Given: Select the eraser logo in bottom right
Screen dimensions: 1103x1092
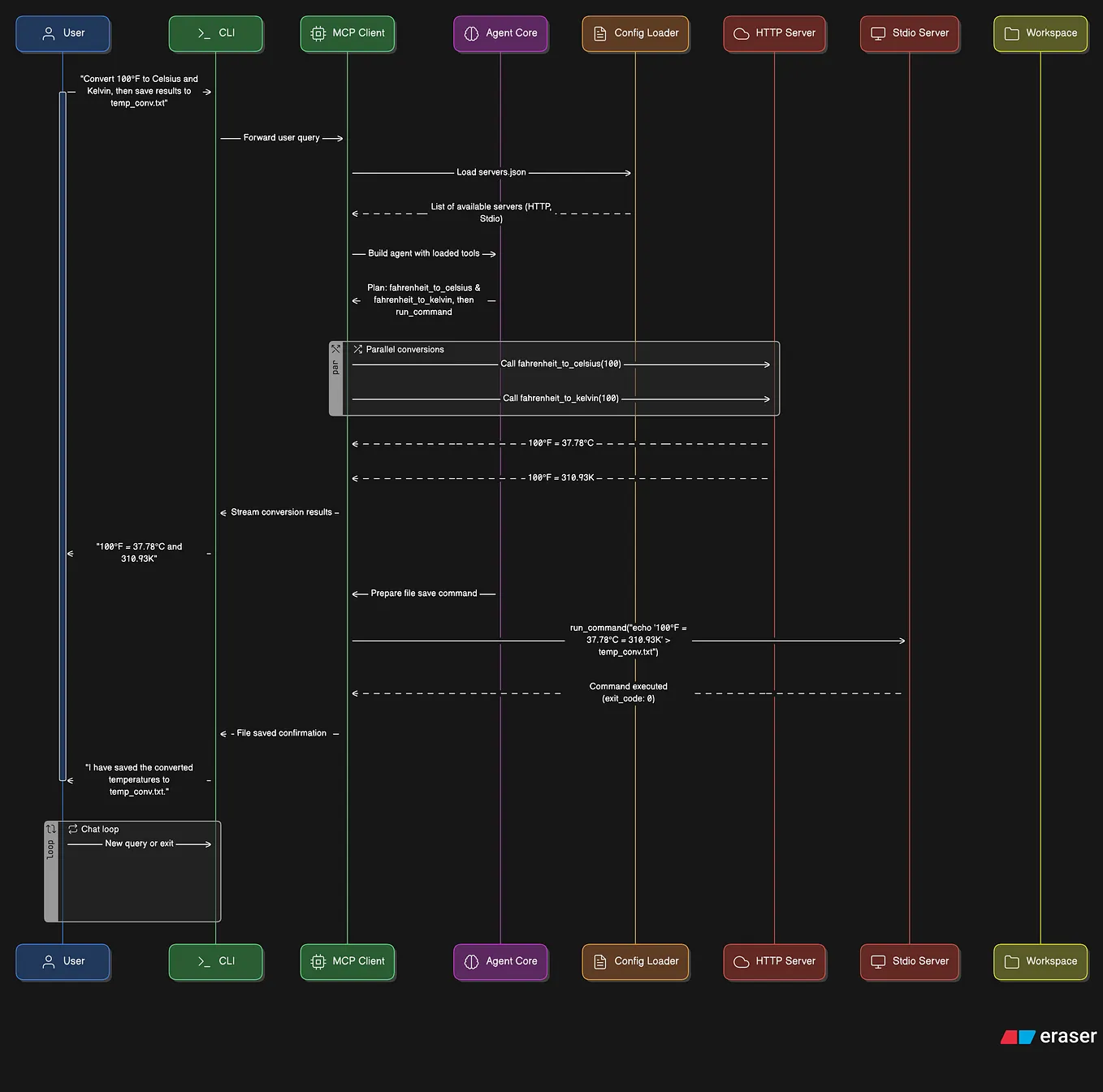Looking at the screenshot, I should pyautogui.click(x=1048, y=1036).
